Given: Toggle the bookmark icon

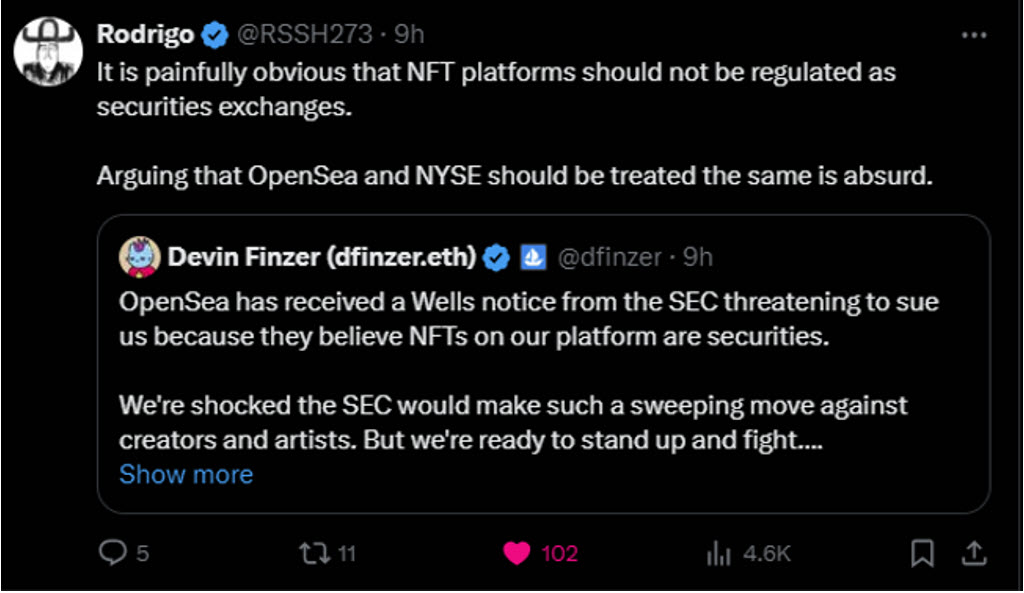Looking at the screenshot, I should pyautogui.click(x=923, y=552).
